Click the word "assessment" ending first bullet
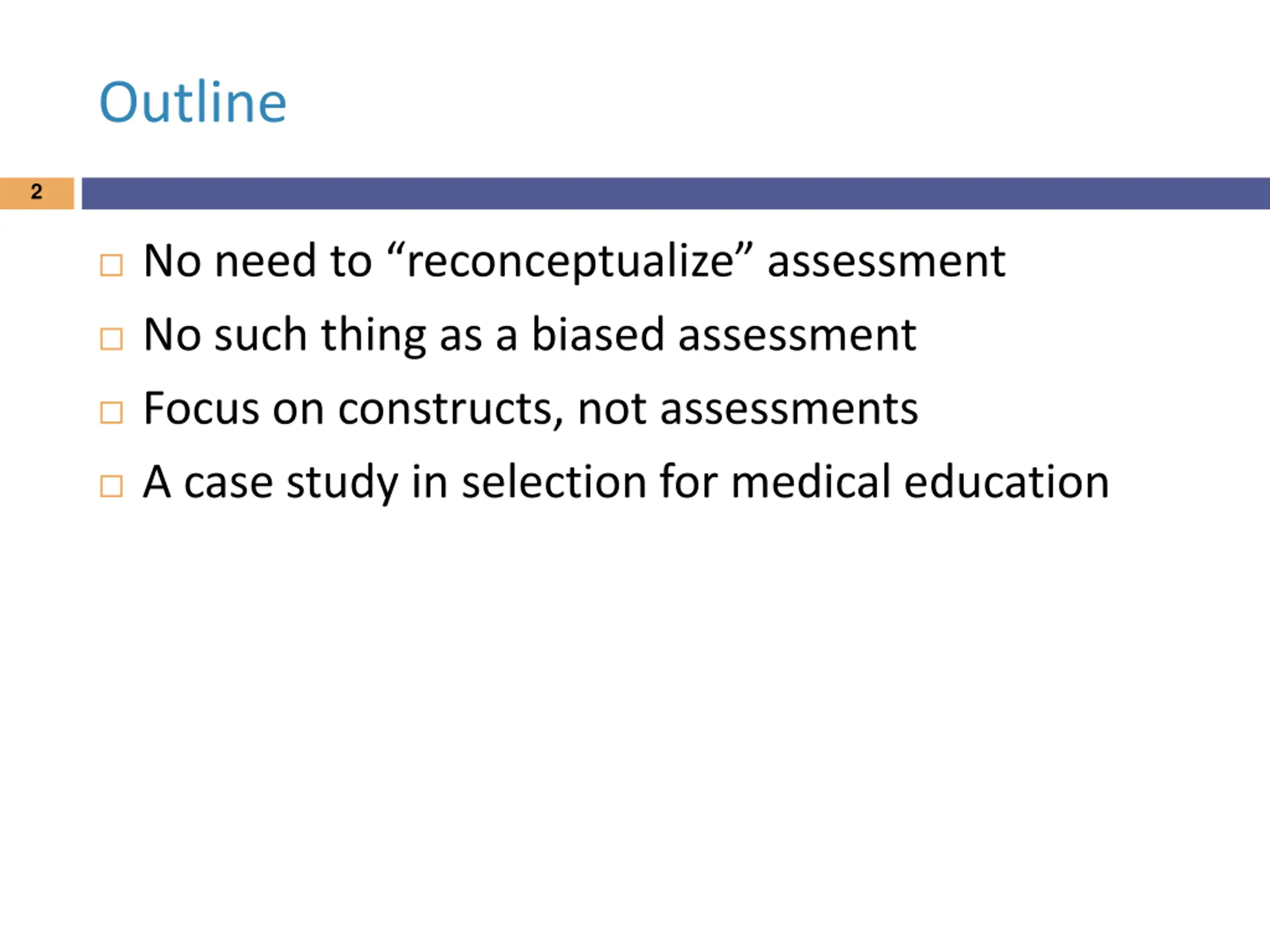 tap(887, 263)
